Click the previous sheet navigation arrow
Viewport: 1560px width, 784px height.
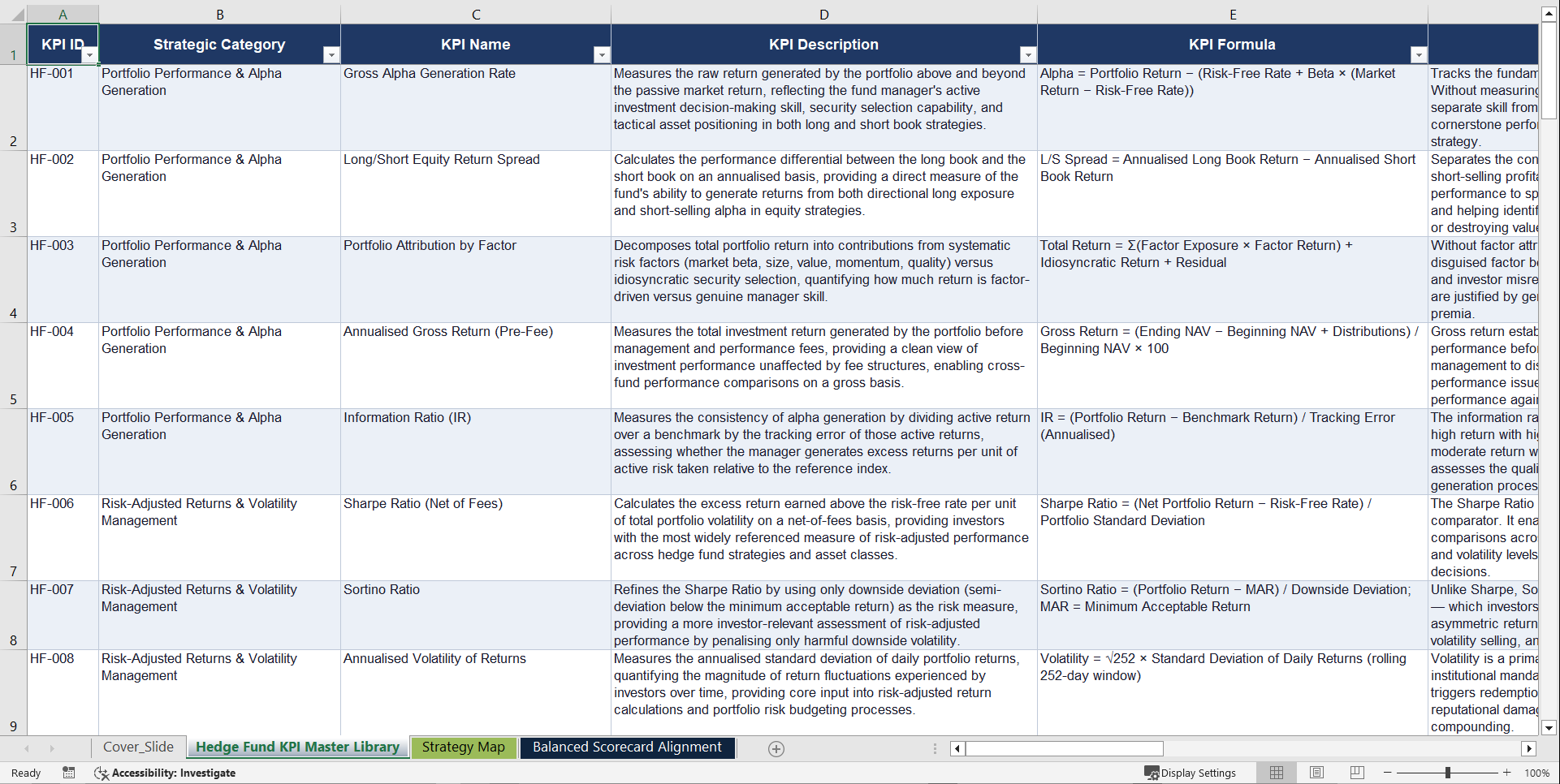coord(27,748)
